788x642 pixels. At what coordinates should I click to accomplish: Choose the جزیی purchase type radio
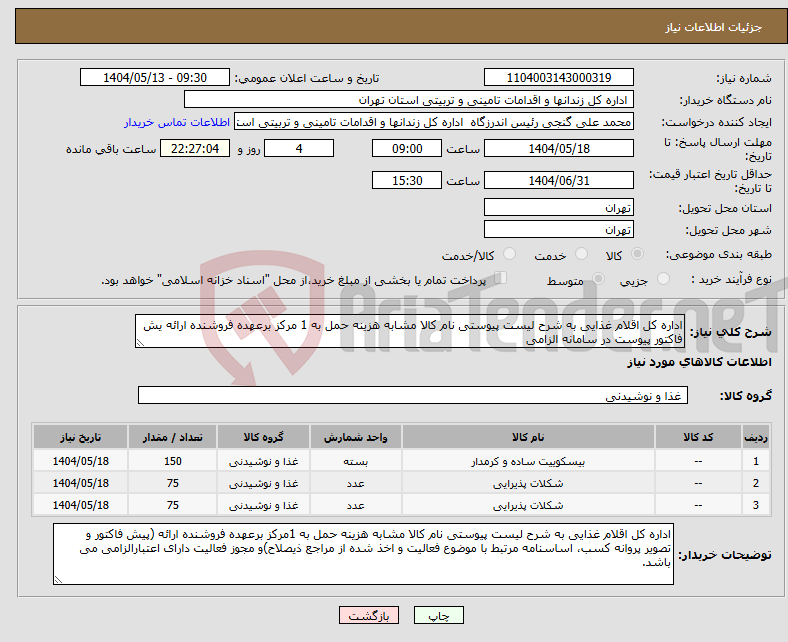click(663, 279)
